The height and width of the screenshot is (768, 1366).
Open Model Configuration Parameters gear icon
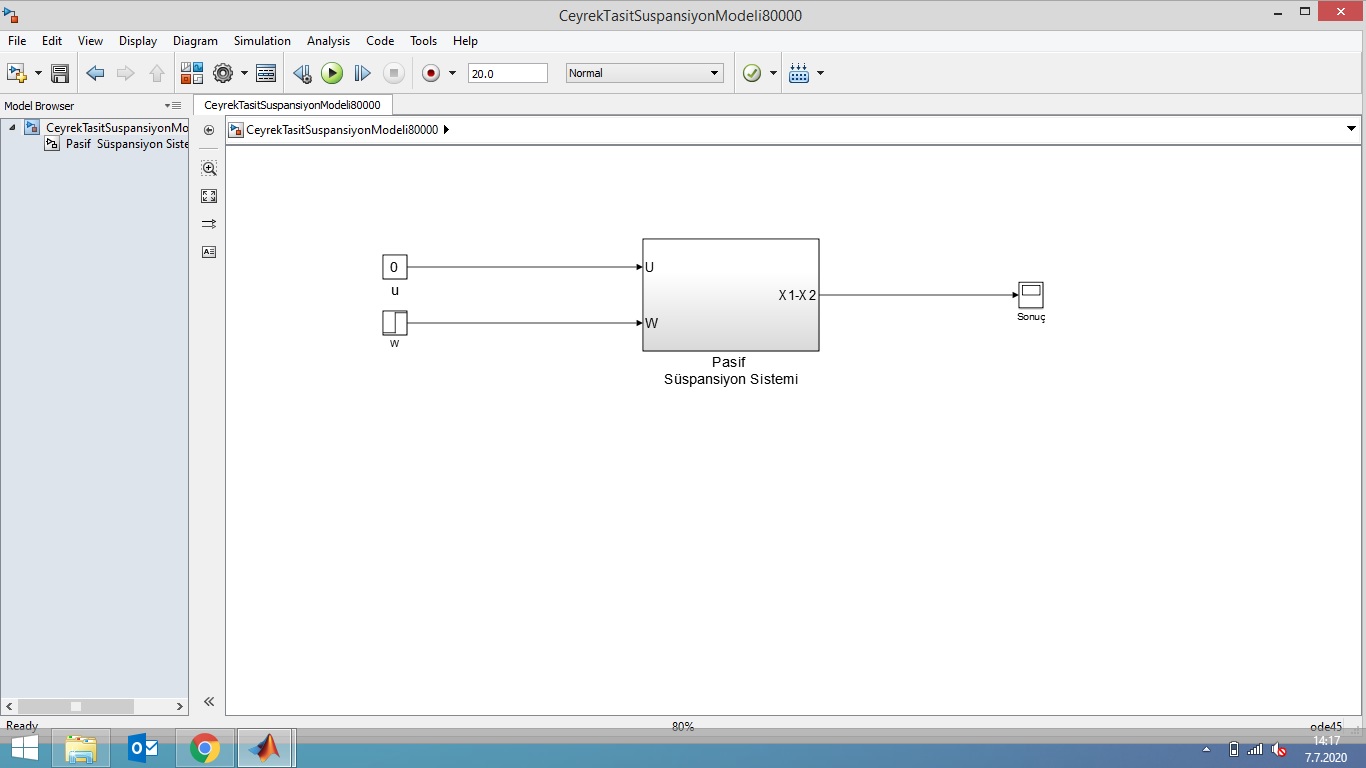(x=223, y=73)
